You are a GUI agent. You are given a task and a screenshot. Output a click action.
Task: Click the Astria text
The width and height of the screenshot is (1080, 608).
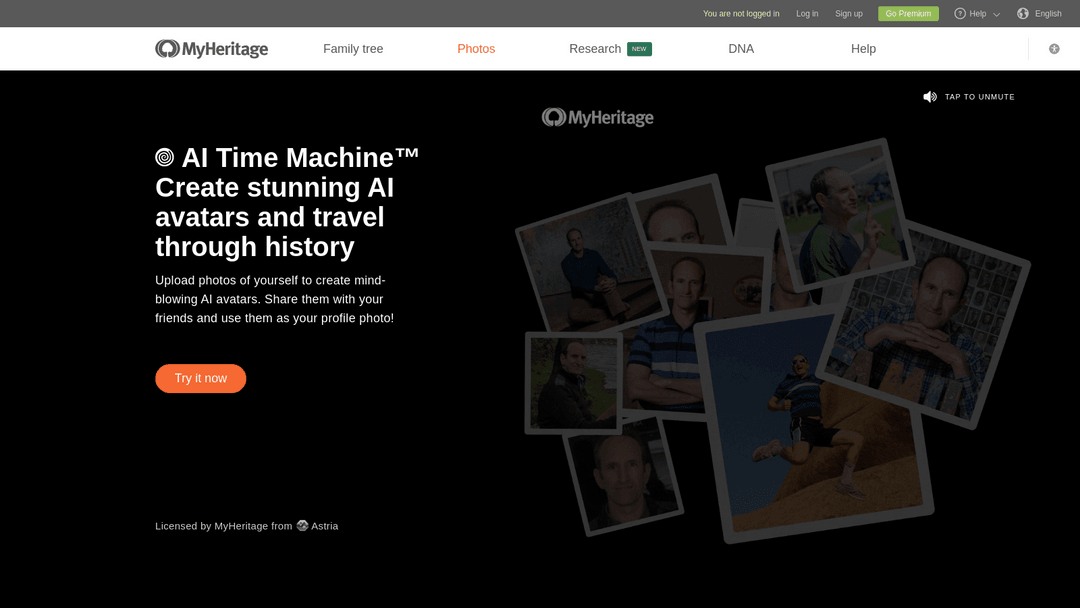coord(324,526)
